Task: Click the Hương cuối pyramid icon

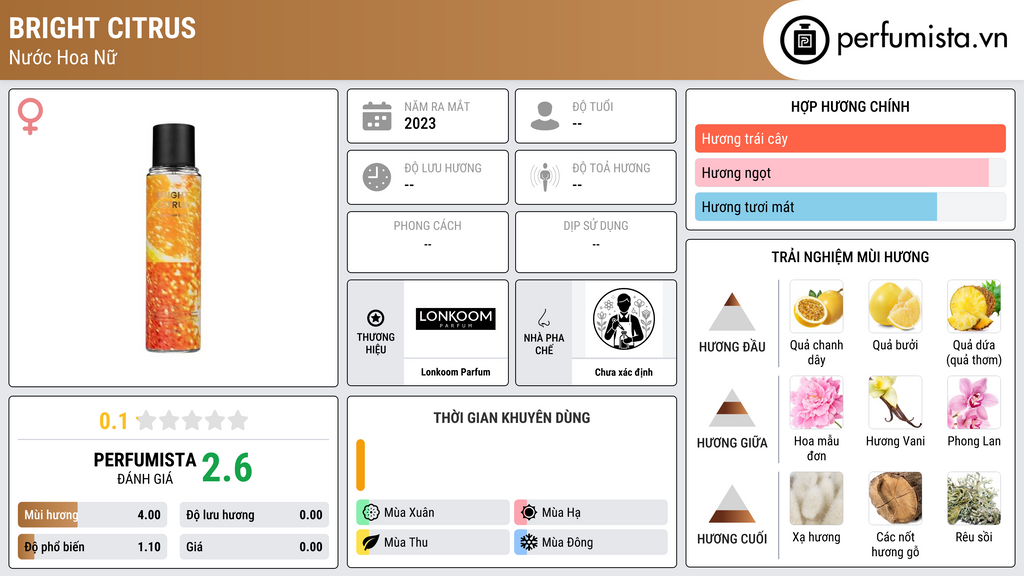Action: coord(731,504)
